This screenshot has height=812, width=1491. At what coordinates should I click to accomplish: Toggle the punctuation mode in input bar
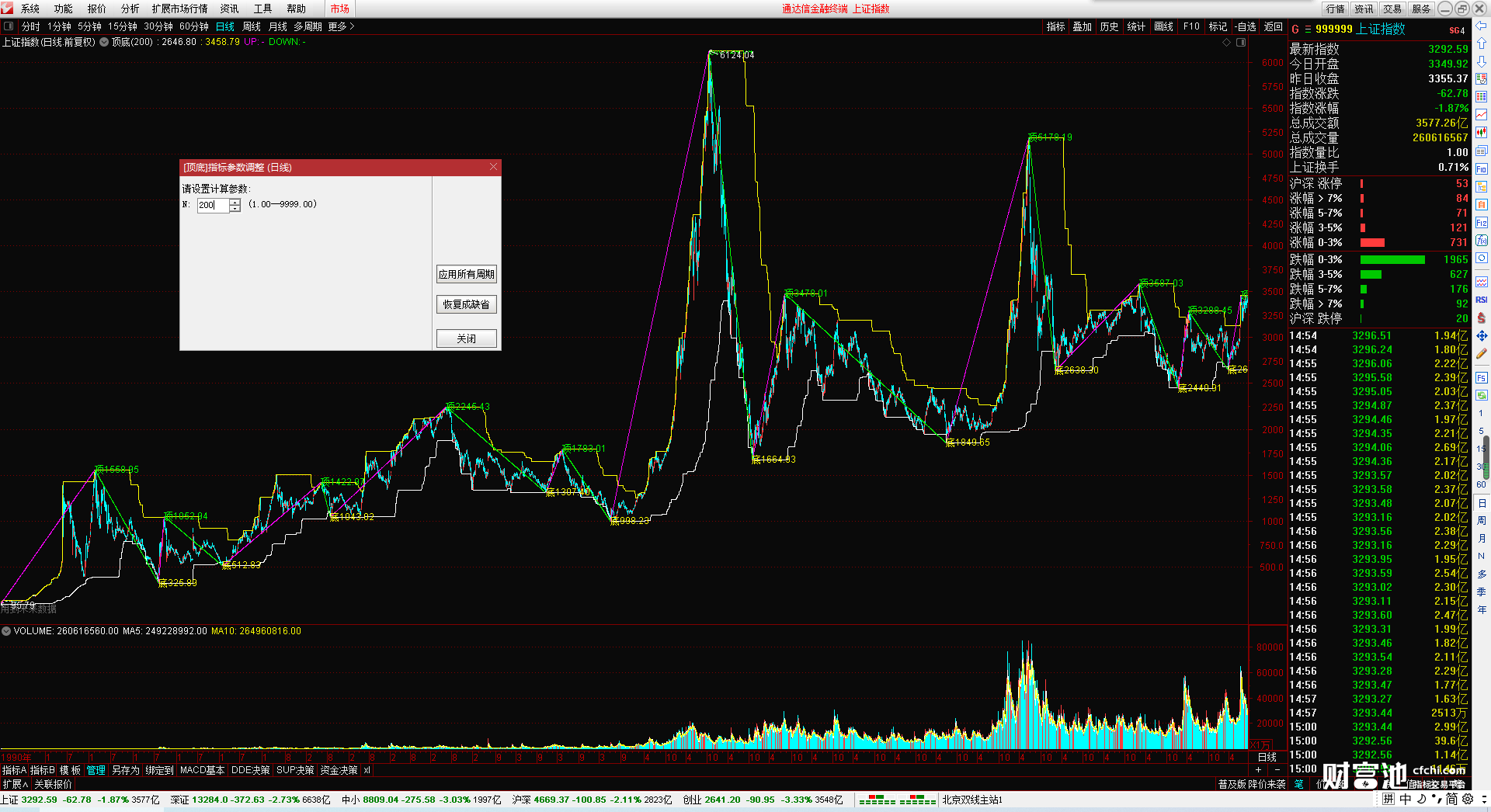[1436, 799]
